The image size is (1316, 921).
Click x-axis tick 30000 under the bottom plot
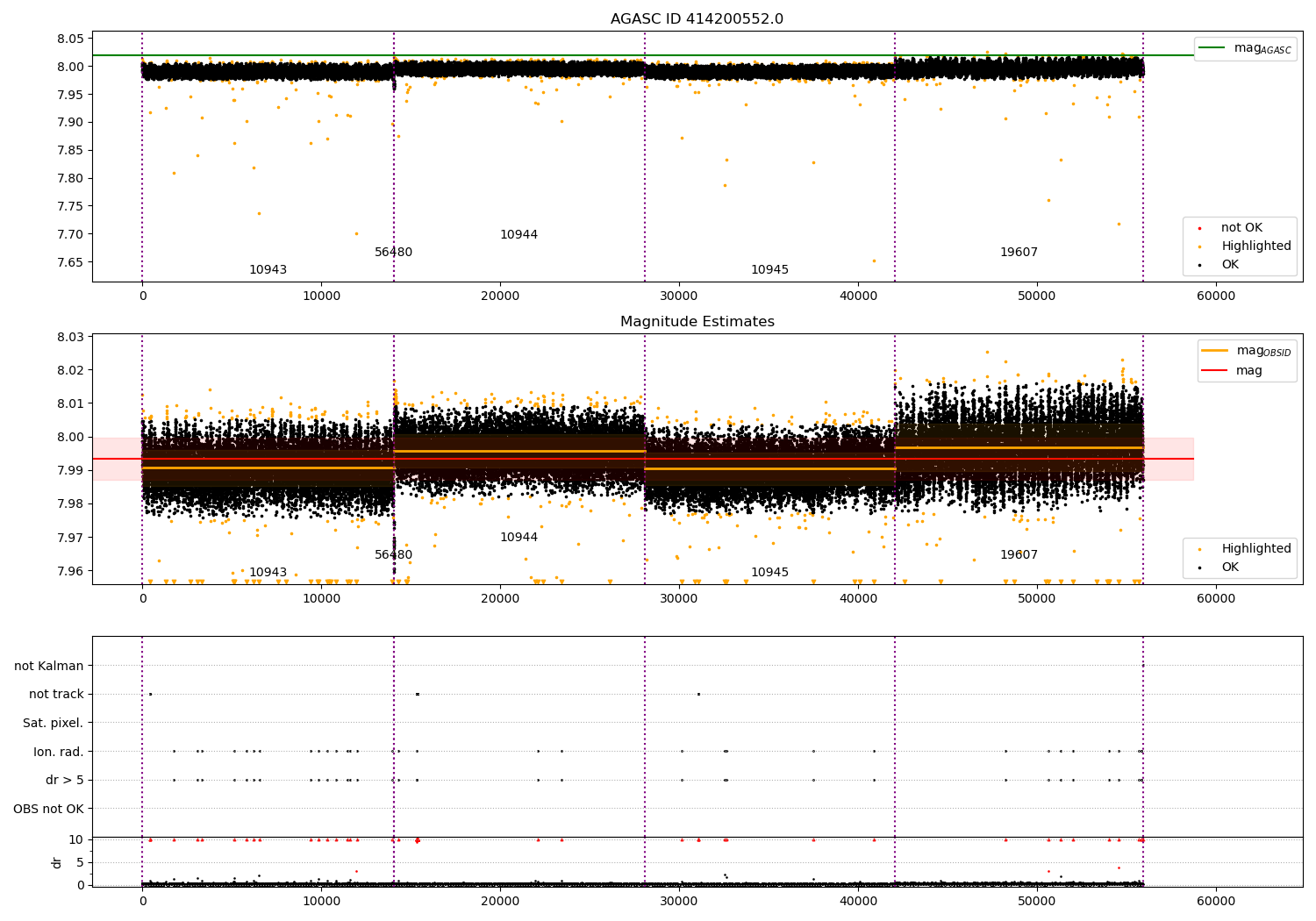coord(679,902)
